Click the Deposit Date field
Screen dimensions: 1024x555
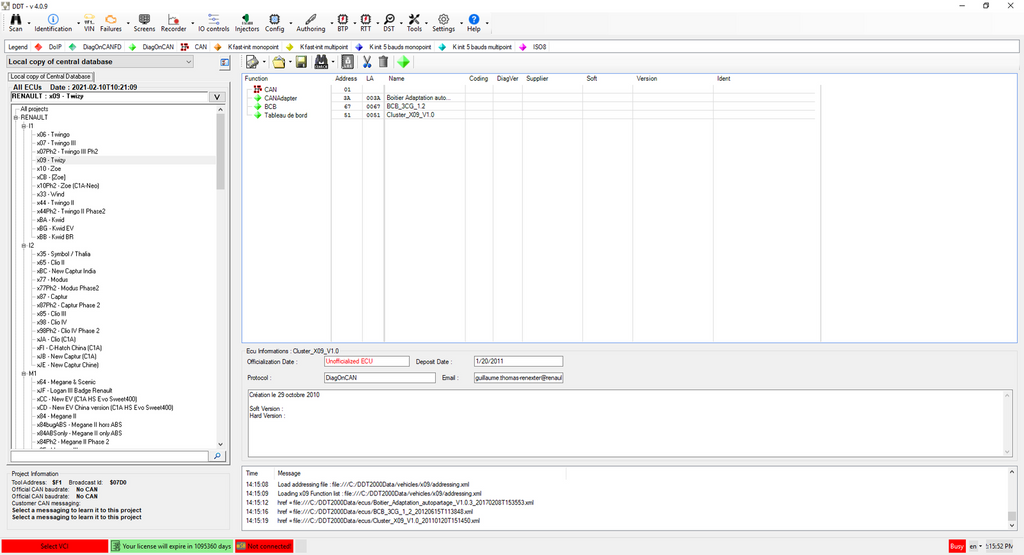pyautogui.click(x=519, y=361)
